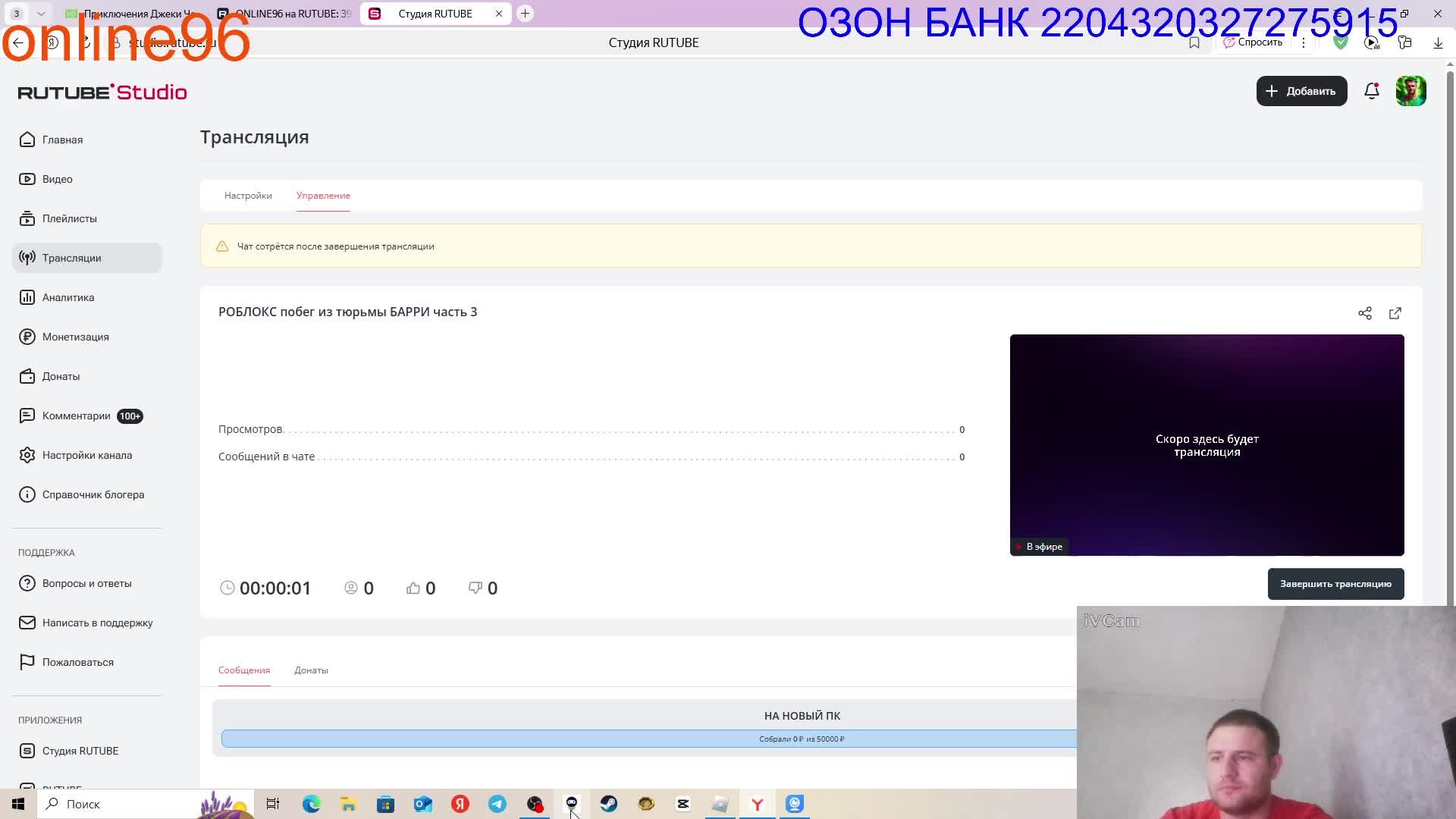Image resolution: width=1456 pixels, height=819 pixels.
Task: Click the notification bell icon
Action: pyautogui.click(x=1371, y=91)
